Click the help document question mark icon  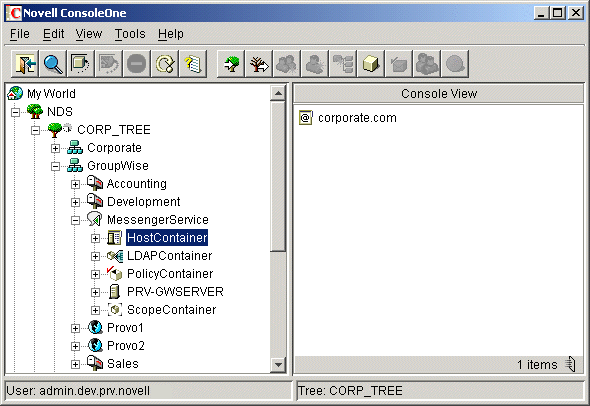(193, 64)
